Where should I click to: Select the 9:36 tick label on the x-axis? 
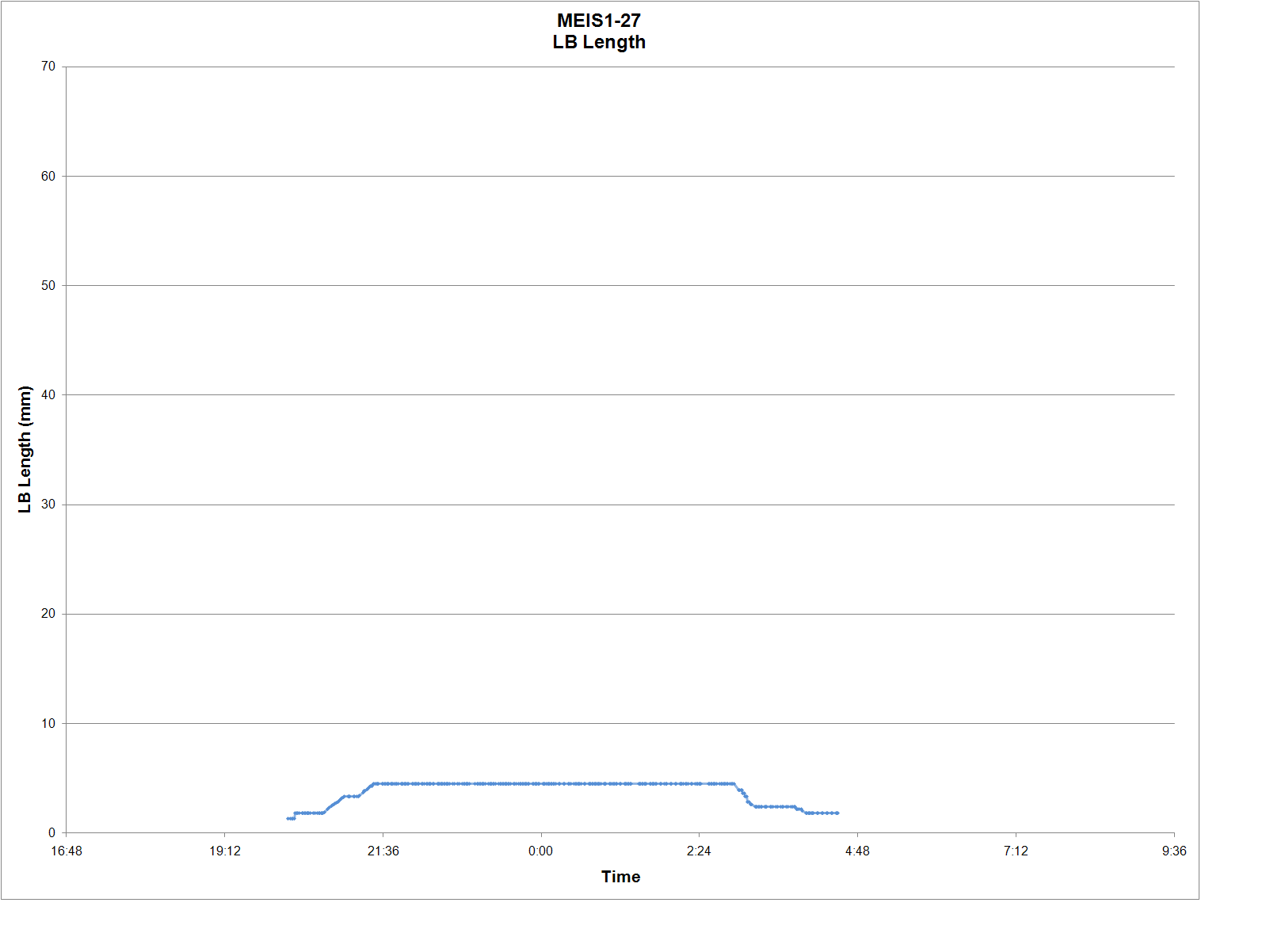(x=1173, y=851)
